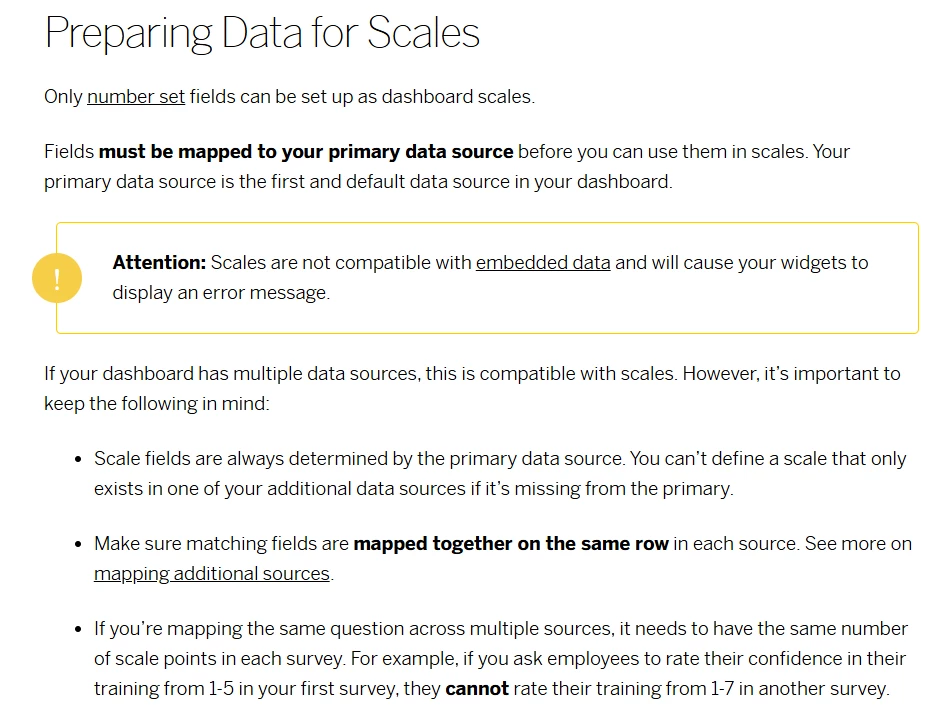Click the phrase "of scale points in each survey"
The image size is (947, 716).
point(220,659)
